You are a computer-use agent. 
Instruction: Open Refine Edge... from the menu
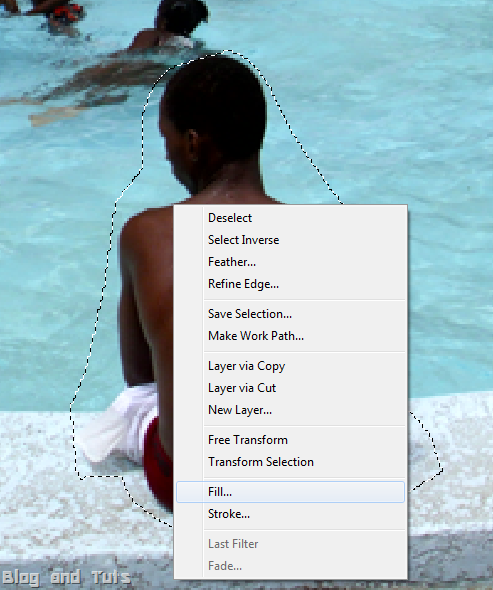[290, 284]
